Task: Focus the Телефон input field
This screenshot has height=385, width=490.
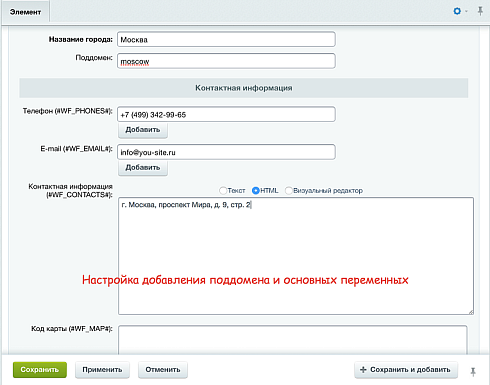Action: (226, 114)
